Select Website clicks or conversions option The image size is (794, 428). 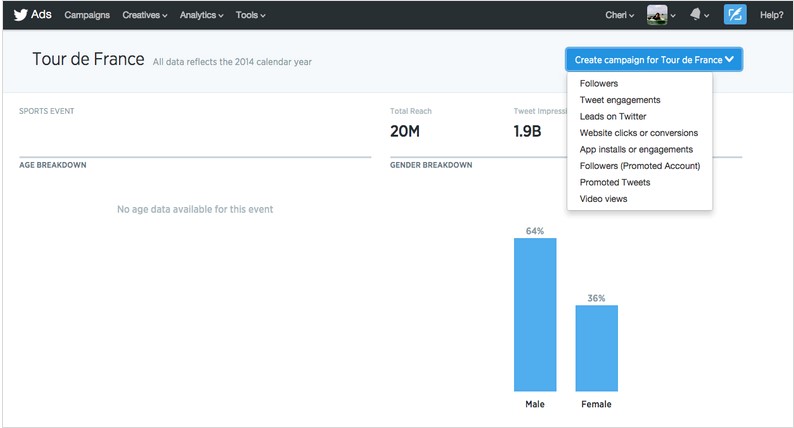point(639,133)
